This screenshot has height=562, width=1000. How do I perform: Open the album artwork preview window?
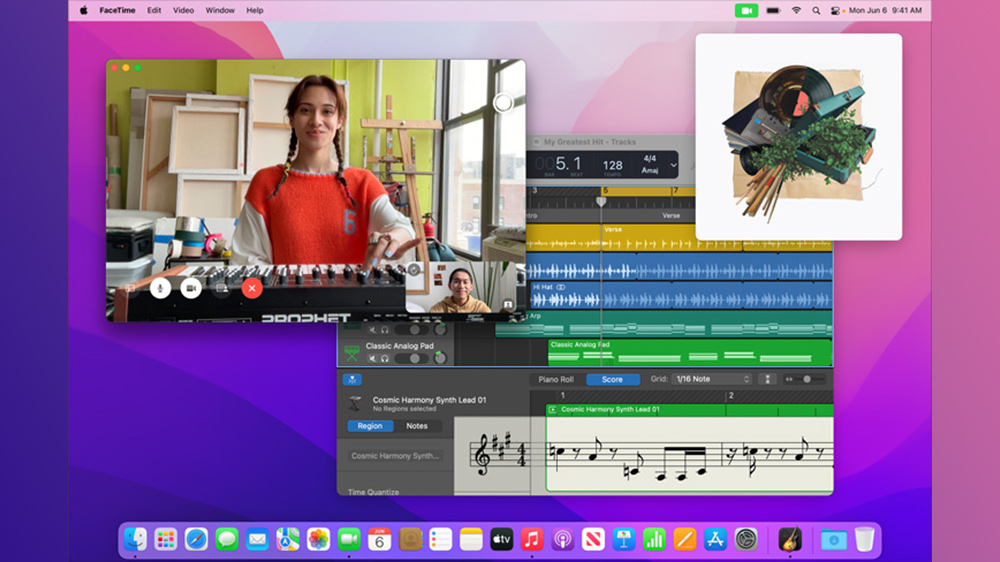(798, 137)
